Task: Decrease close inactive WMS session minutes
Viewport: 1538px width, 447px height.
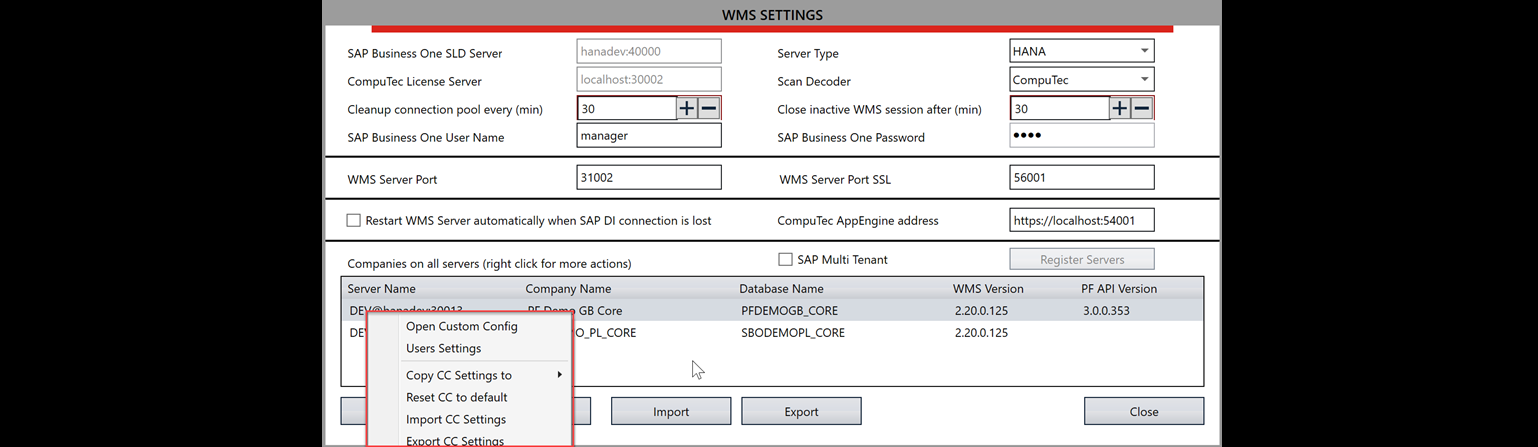Action: 1142,108
